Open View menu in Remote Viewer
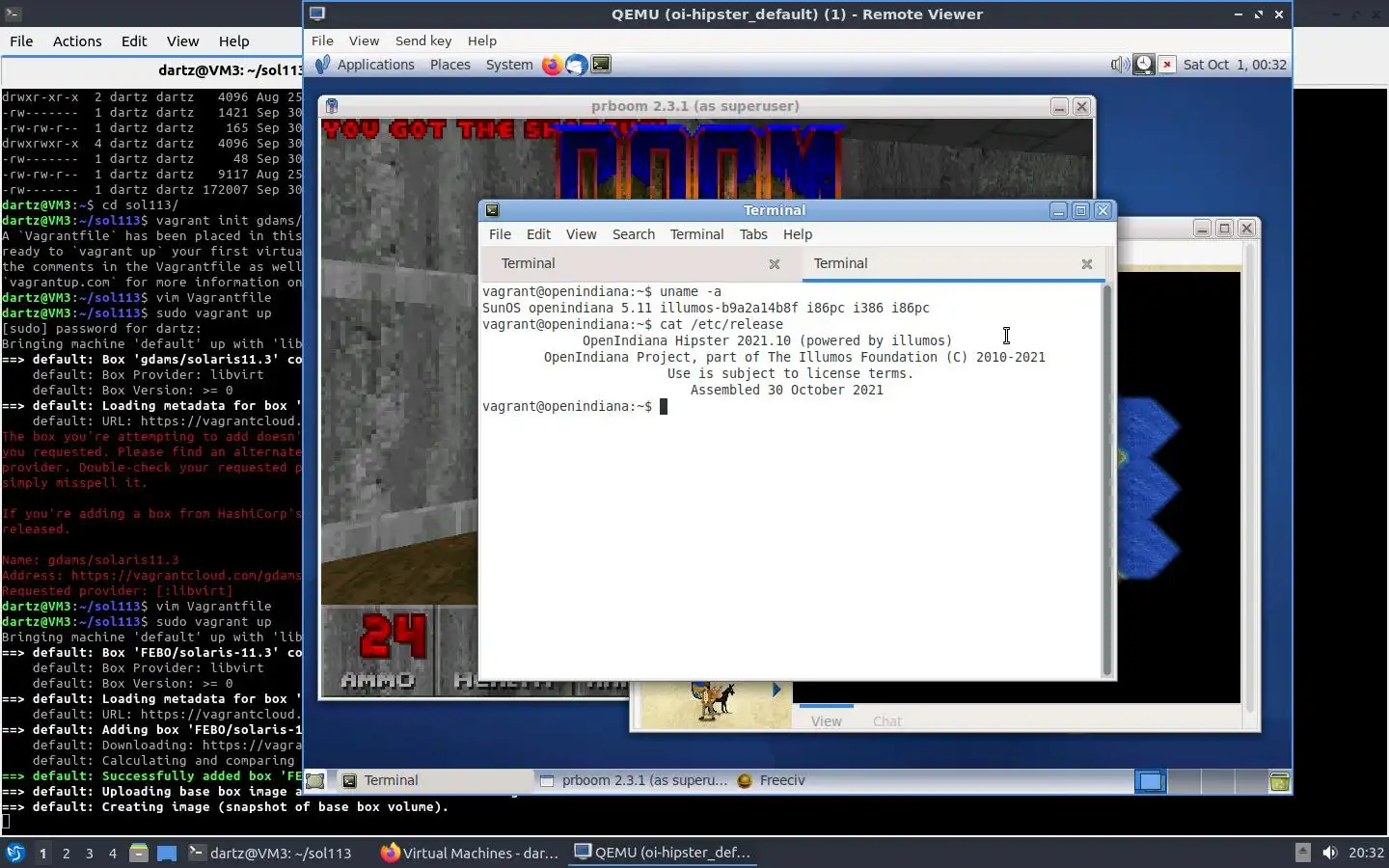This screenshot has height=868, width=1389. [364, 41]
